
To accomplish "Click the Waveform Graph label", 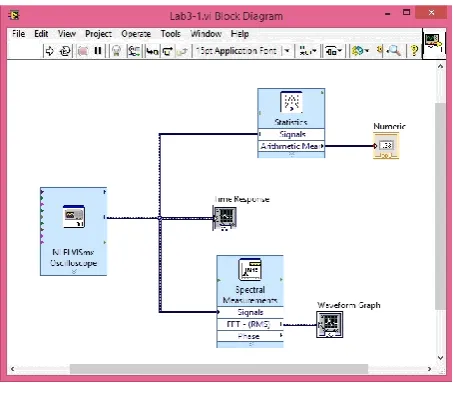I will [x=349, y=305].
